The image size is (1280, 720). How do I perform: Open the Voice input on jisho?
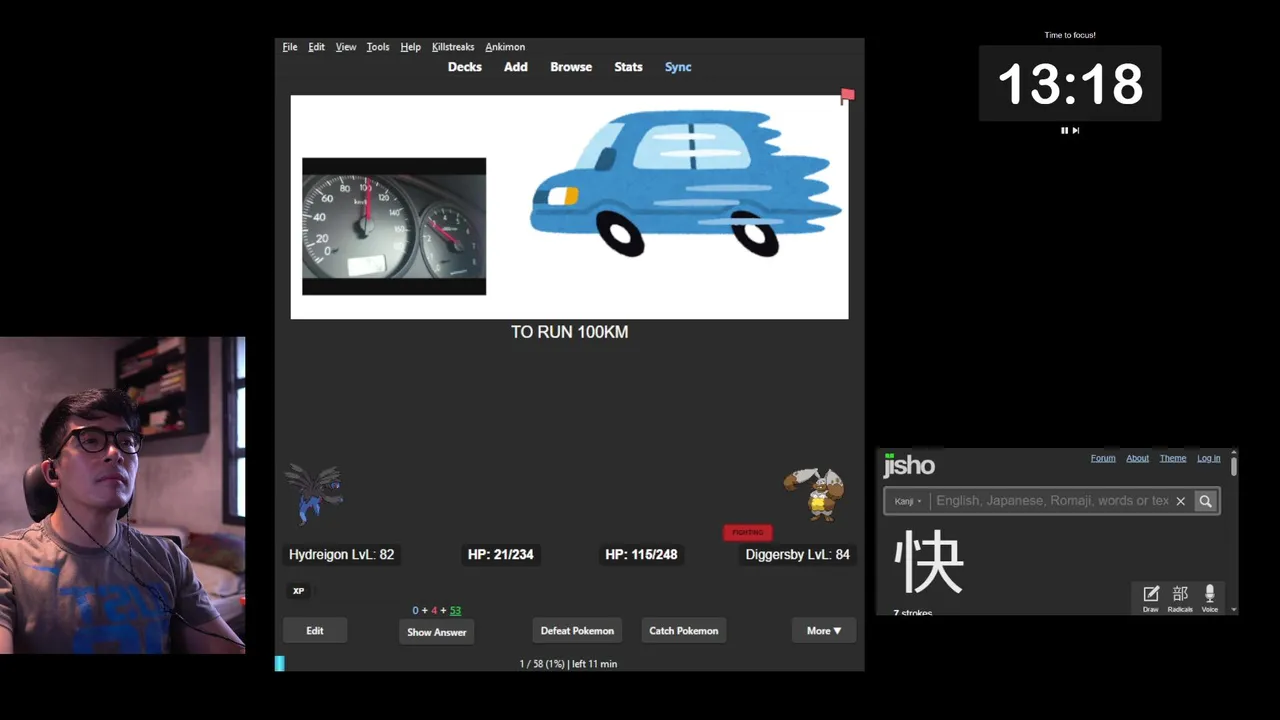[1210, 598]
